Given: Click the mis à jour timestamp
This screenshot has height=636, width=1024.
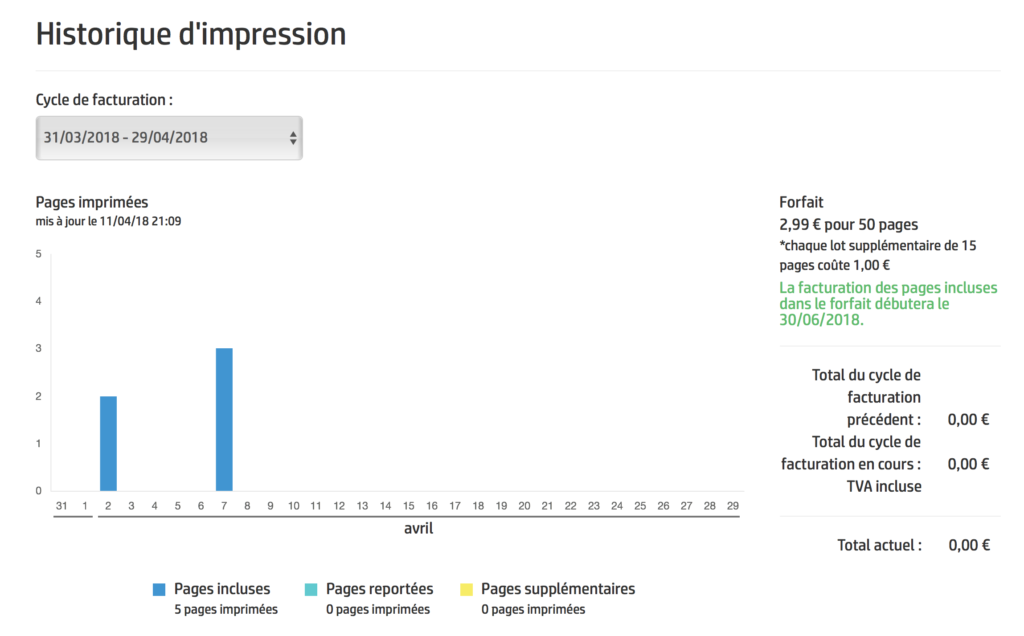Looking at the screenshot, I should pyautogui.click(x=108, y=221).
